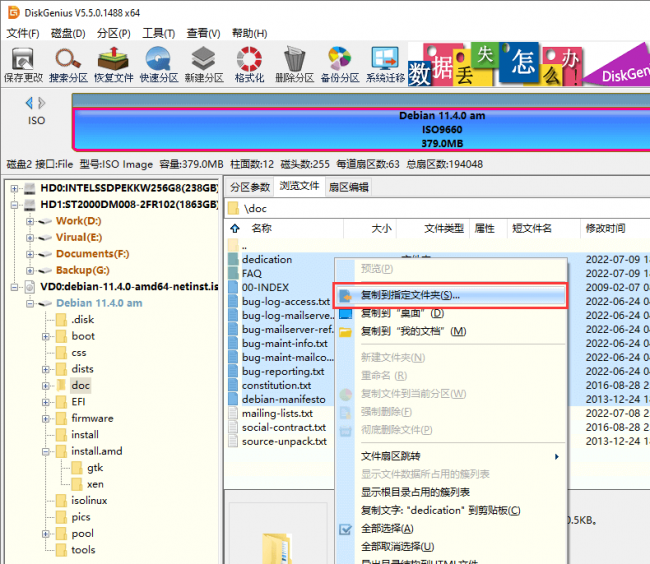This screenshot has height=564, width=650.
Task: Expand the HD0 INTELSSDPEKKW256G8 disk node
Action: click(x=15, y=189)
